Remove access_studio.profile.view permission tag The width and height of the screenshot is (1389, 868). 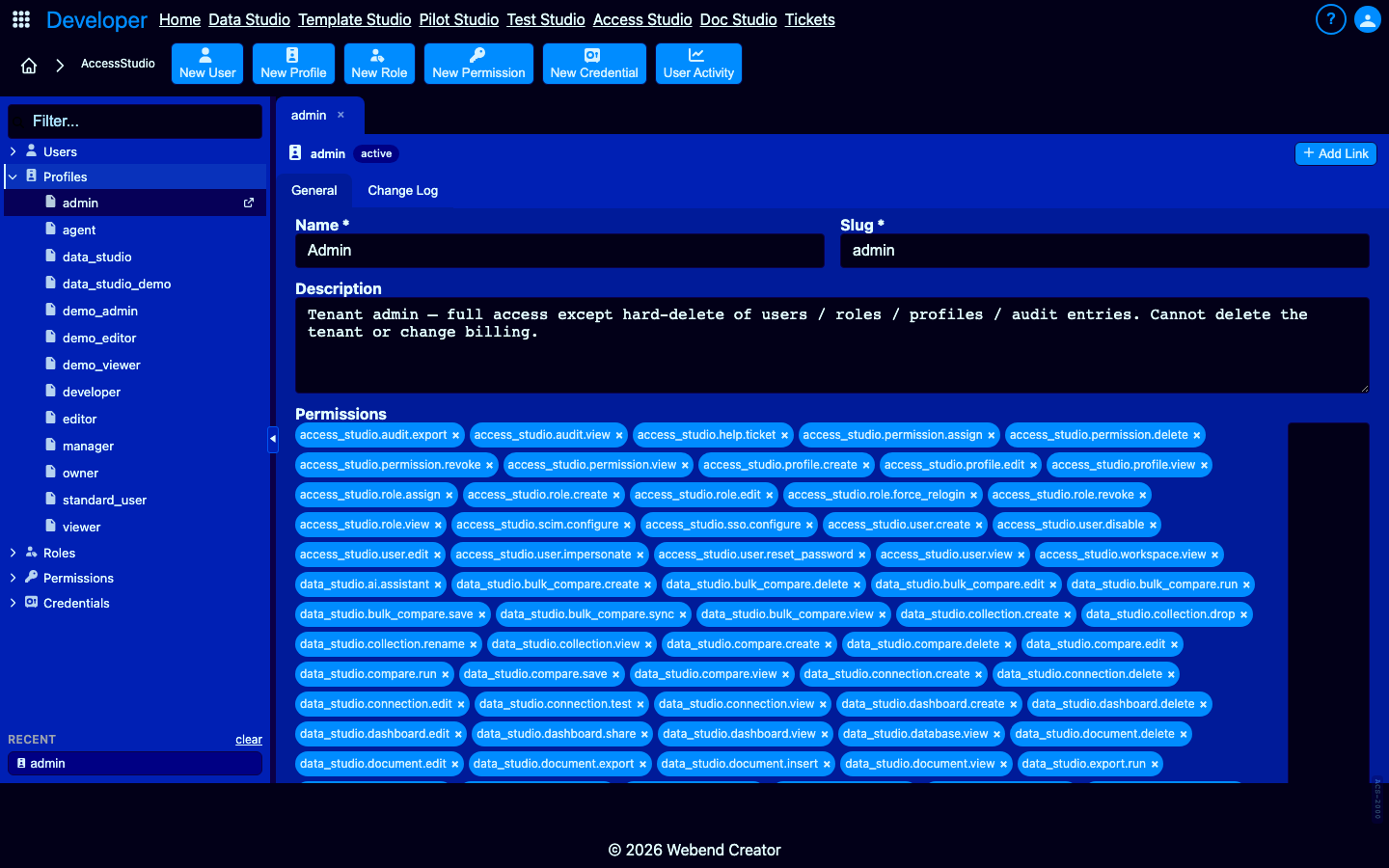[1204, 466]
